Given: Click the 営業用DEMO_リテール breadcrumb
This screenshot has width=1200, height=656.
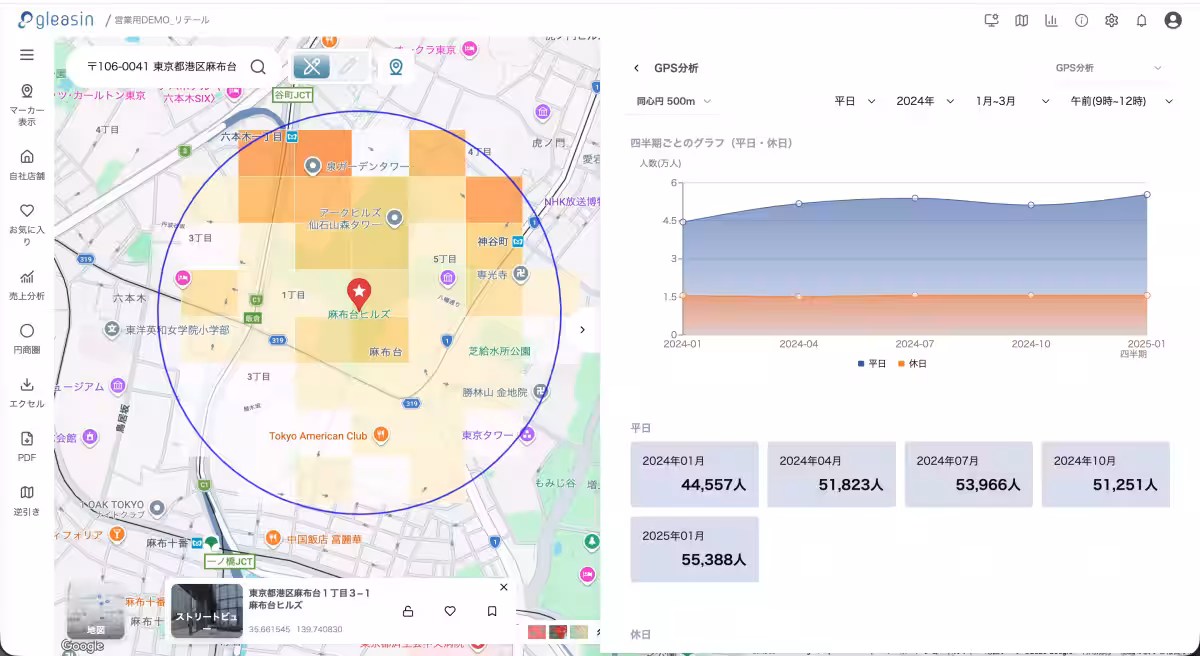Looking at the screenshot, I should coord(162,20).
